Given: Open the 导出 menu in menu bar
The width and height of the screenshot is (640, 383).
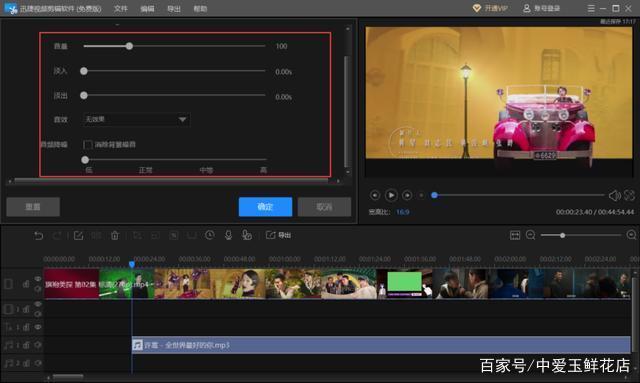Looking at the screenshot, I should click(174, 9).
